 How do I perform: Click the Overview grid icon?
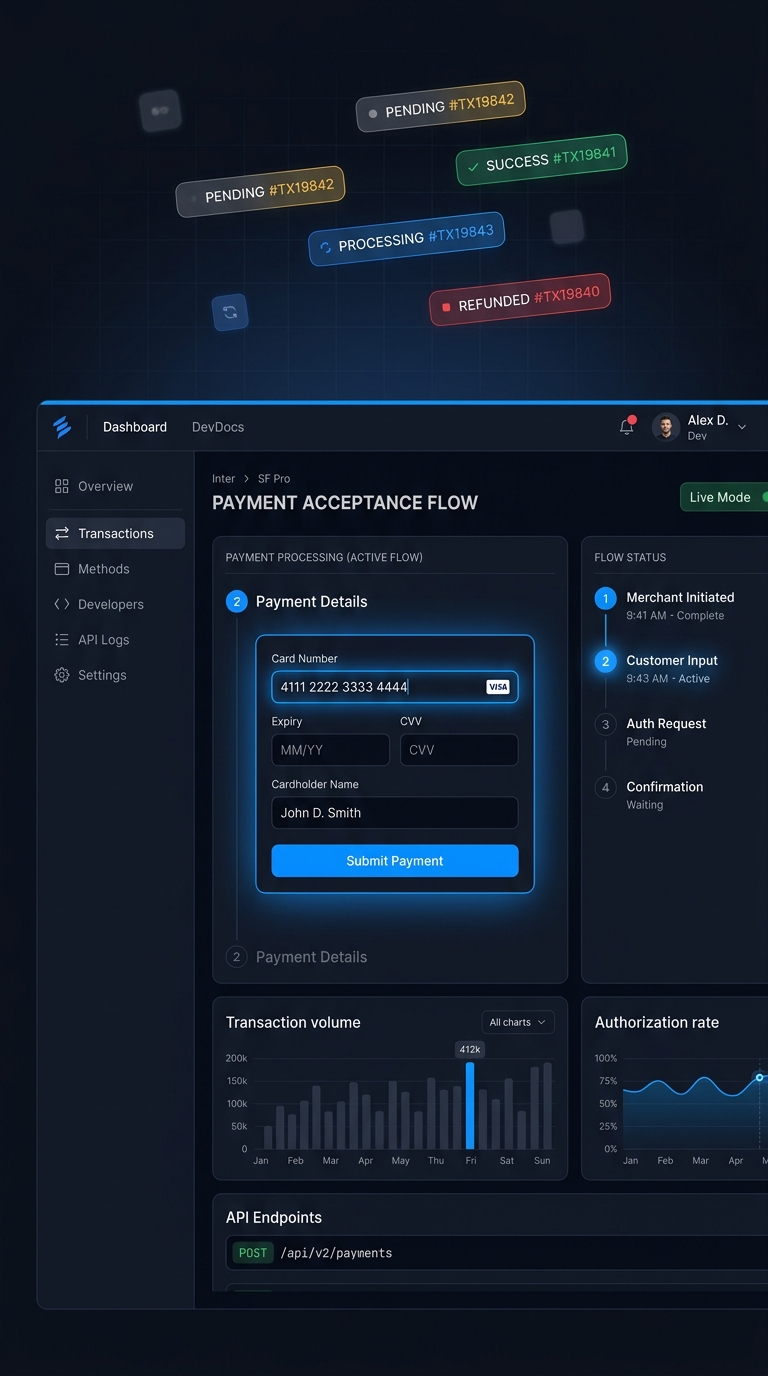(x=62, y=486)
